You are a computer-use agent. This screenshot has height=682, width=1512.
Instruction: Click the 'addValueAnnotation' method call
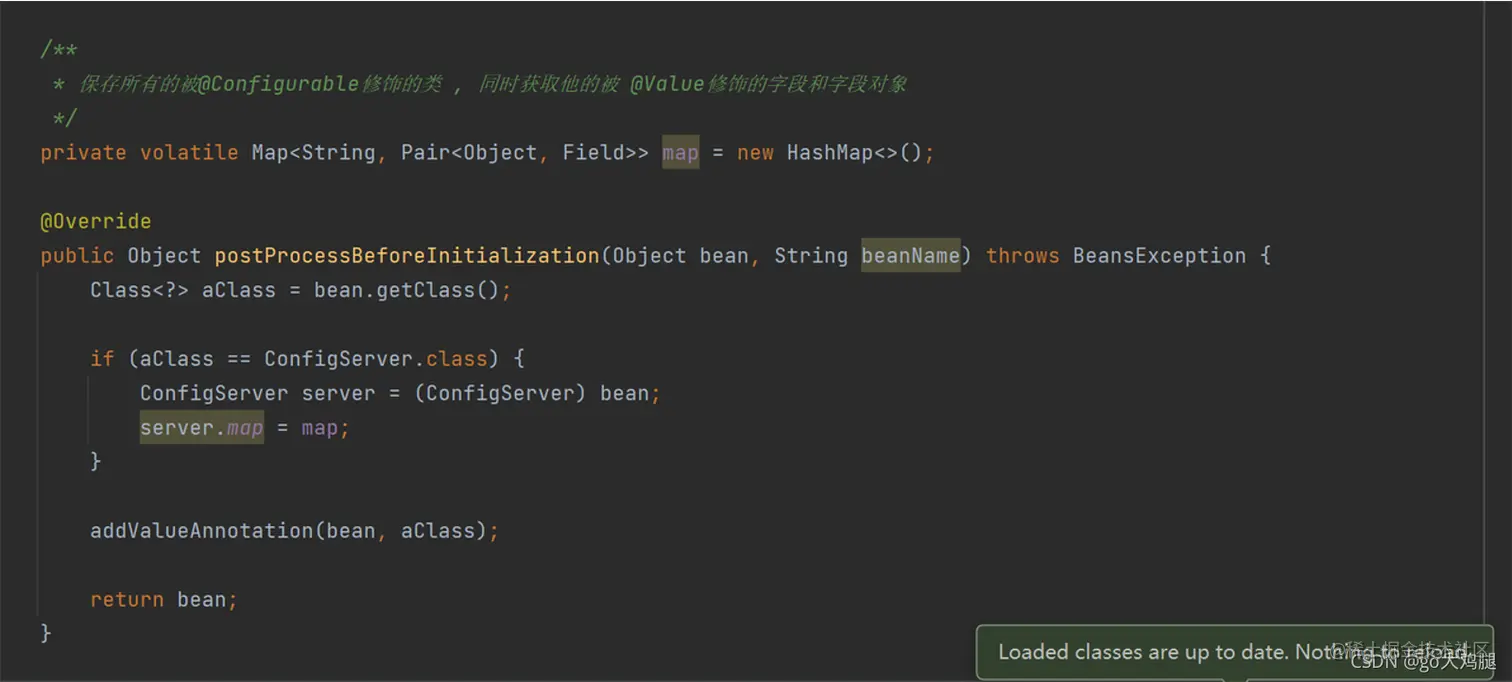tap(202, 531)
